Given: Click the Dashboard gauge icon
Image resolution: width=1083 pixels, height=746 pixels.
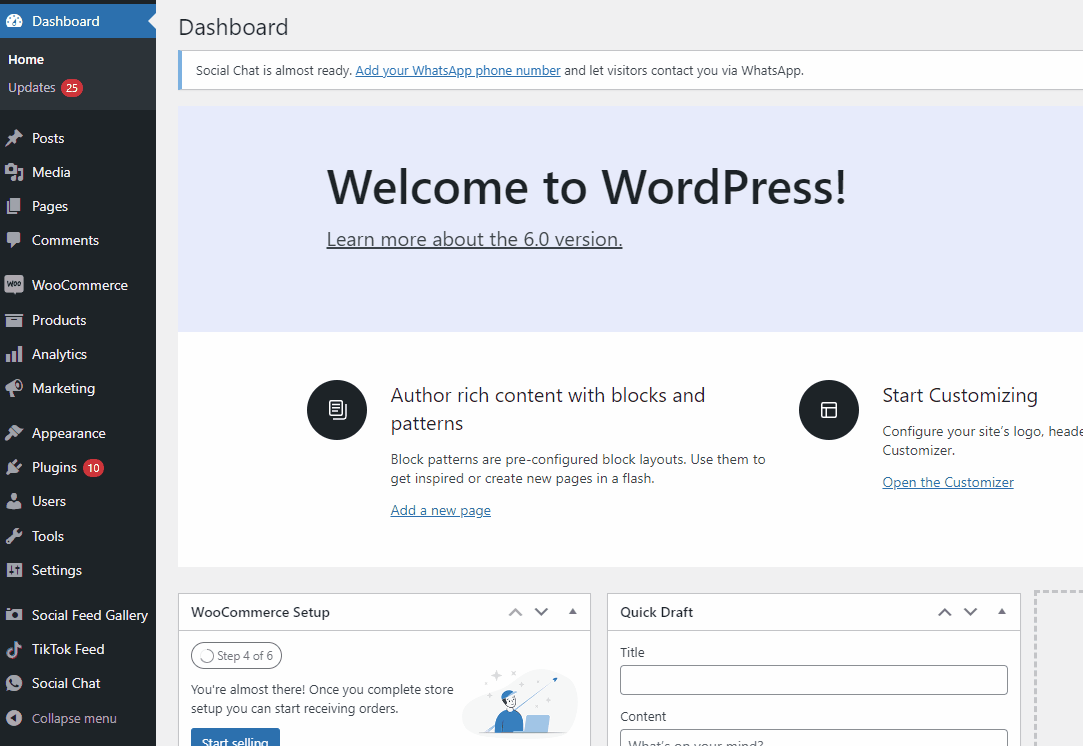Looking at the screenshot, I should click(14, 21).
